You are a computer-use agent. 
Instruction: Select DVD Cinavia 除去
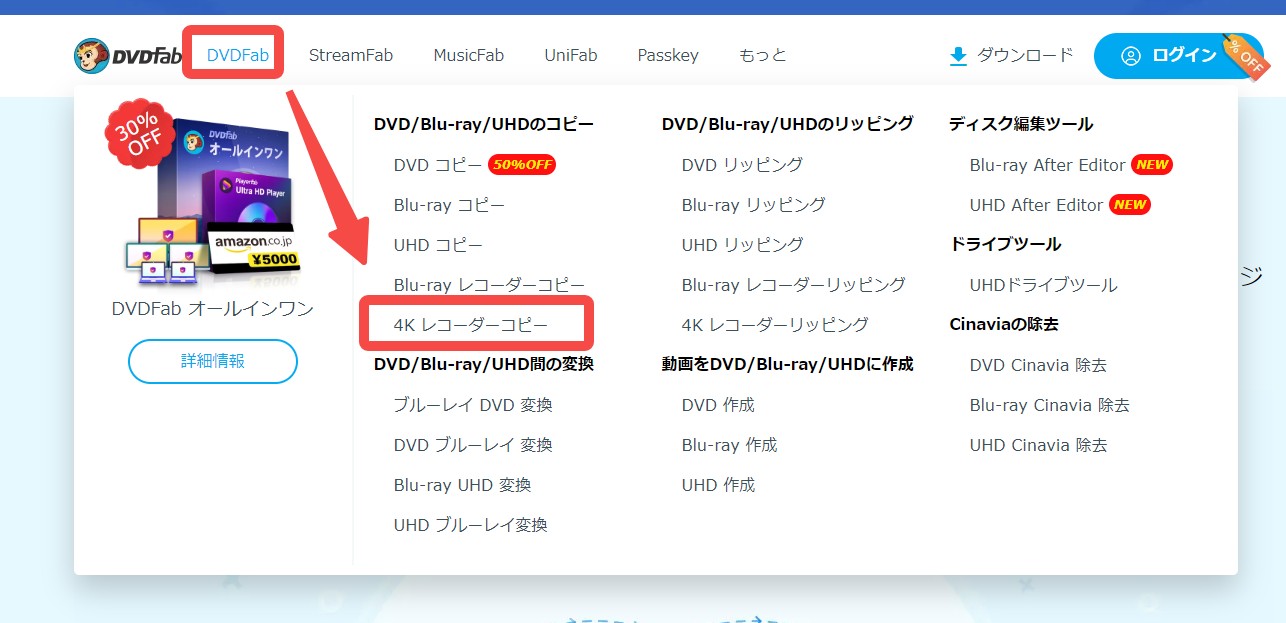(x=1038, y=365)
